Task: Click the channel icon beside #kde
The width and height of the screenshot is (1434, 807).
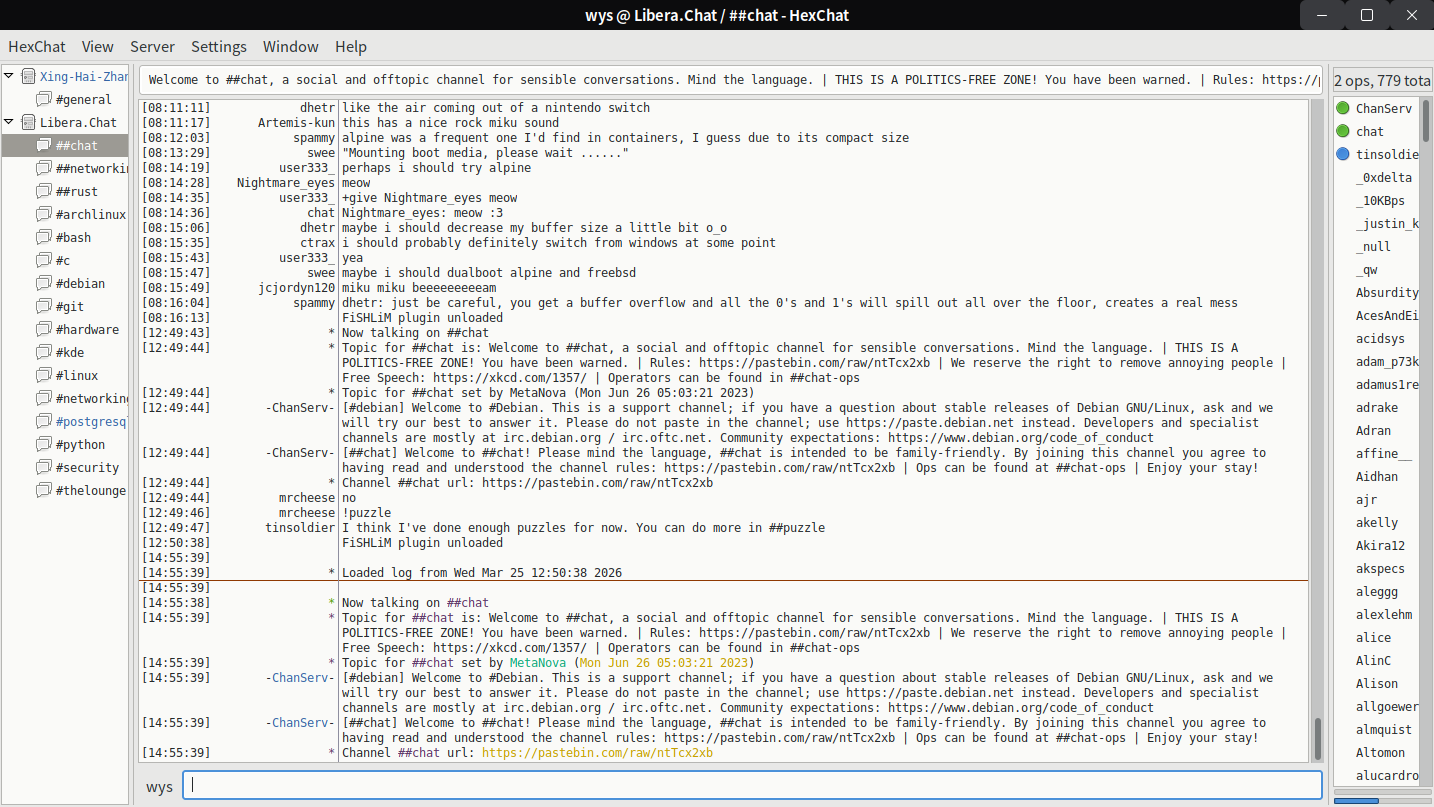Action: (43, 352)
